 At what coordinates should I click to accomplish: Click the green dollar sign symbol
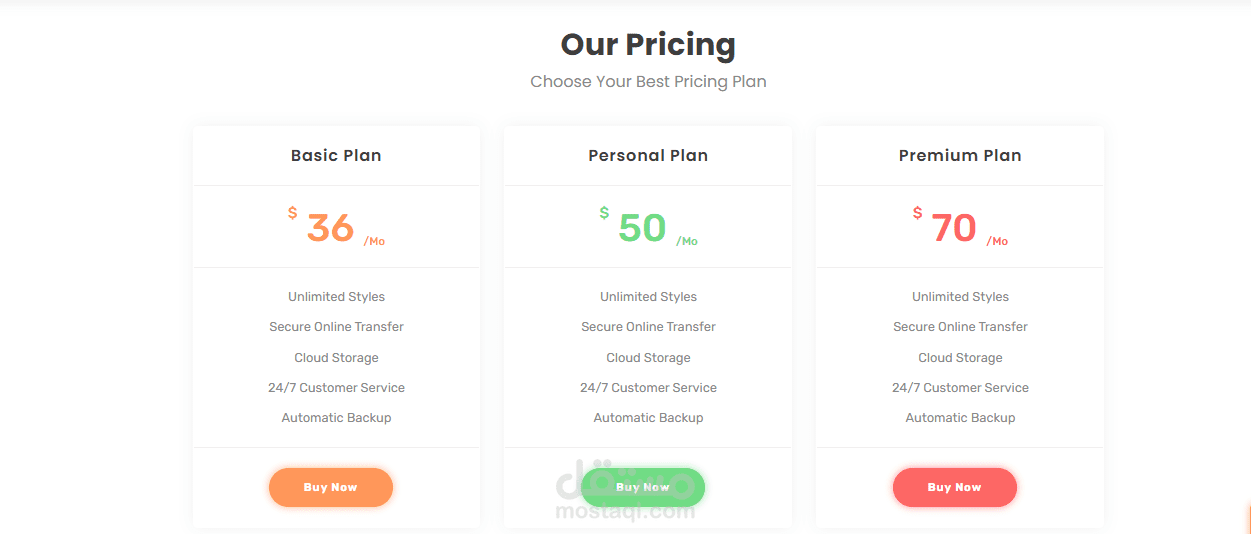605,213
